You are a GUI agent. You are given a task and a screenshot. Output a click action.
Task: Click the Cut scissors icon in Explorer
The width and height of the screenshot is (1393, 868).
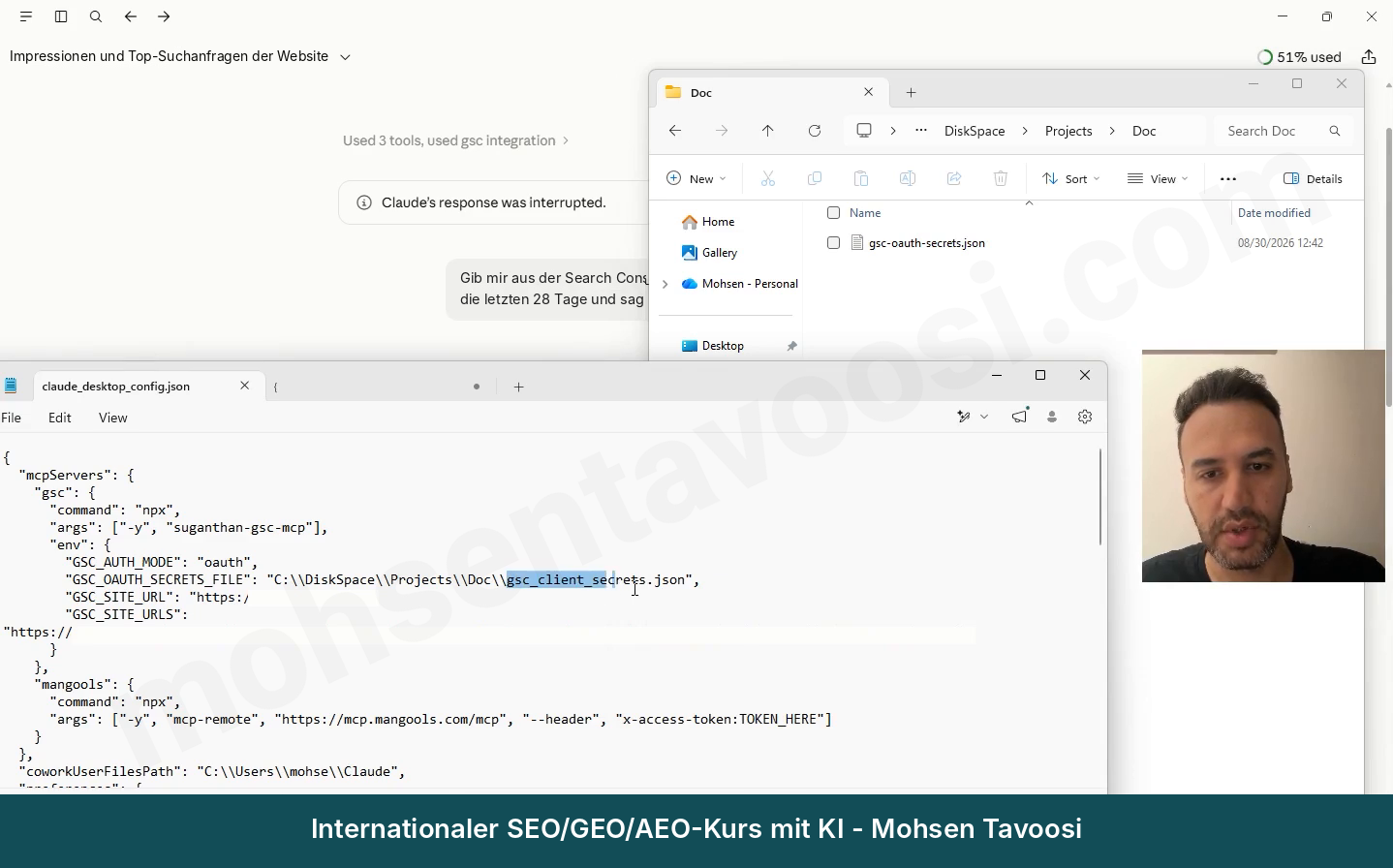click(768, 178)
